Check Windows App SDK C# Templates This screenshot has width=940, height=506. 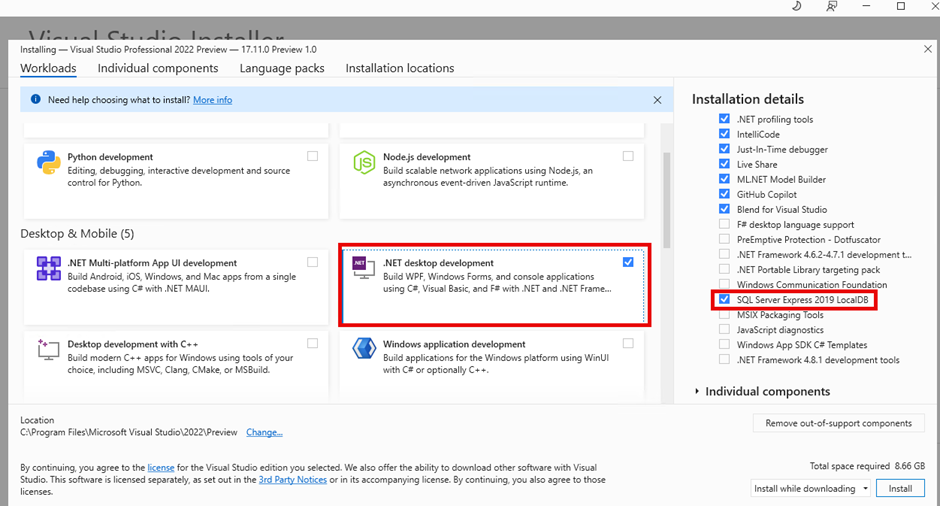(724, 344)
